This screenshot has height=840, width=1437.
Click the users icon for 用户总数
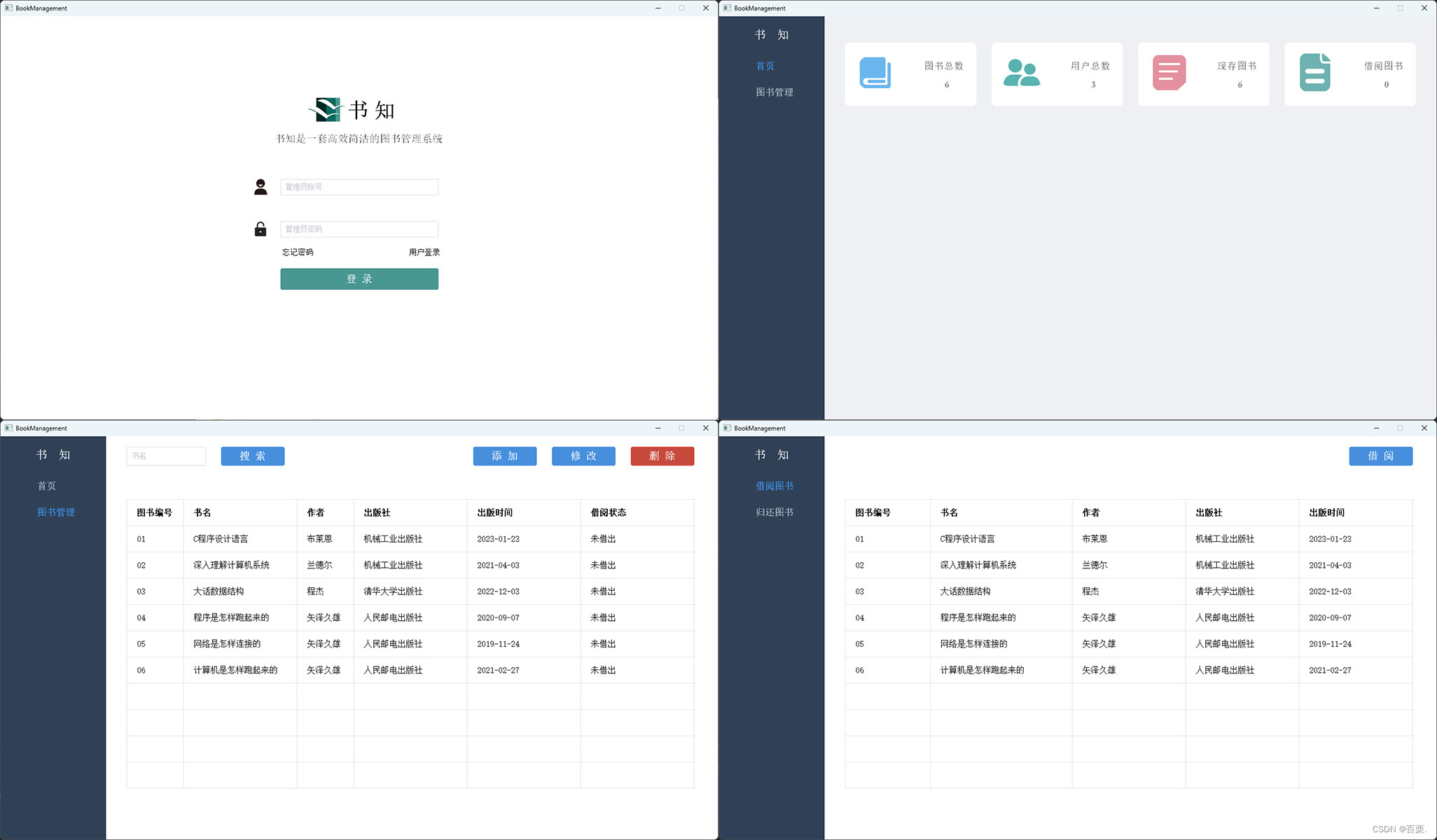coord(1021,73)
